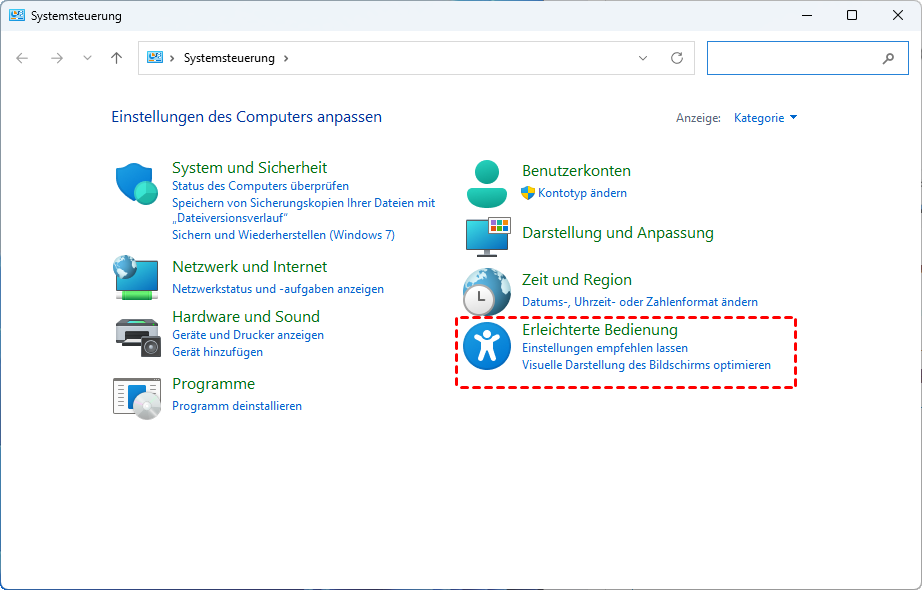Maximize the Systemsteuerung window
This screenshot has height=590, width=922.
(851, 15)
